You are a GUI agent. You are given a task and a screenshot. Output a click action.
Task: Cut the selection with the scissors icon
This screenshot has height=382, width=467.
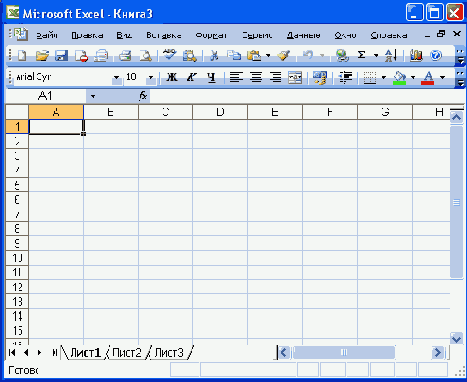point(214,55)
